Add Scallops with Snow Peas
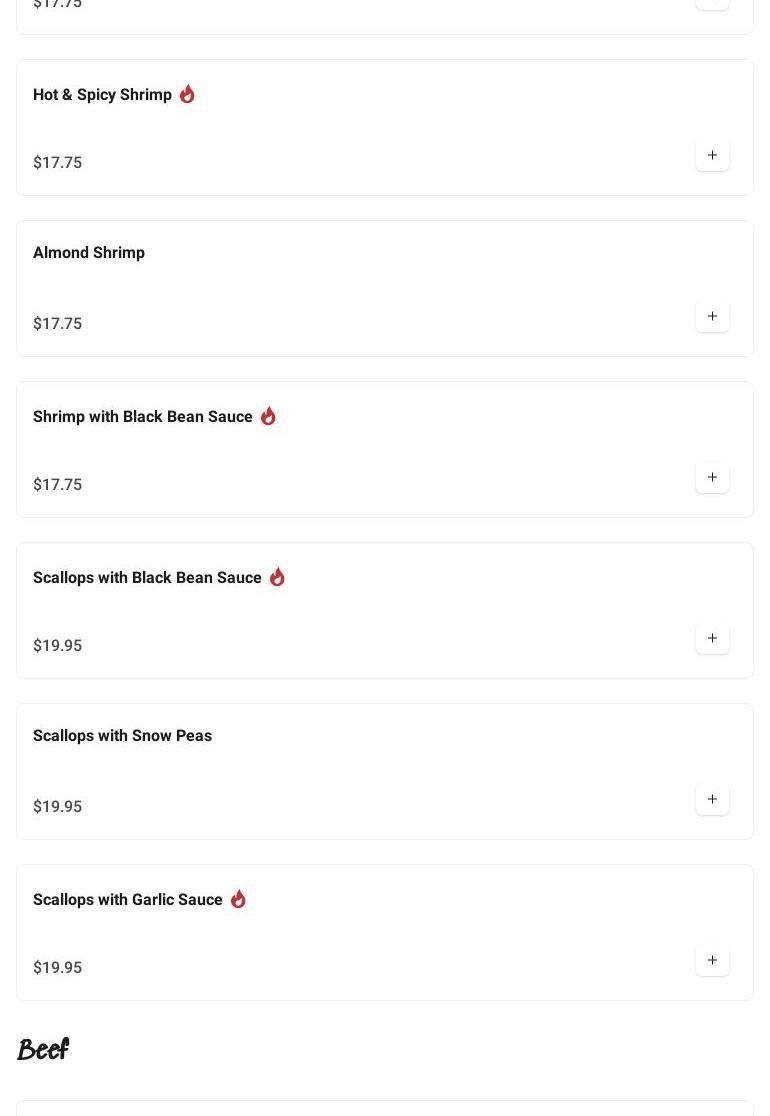 (x=712, y=800)
